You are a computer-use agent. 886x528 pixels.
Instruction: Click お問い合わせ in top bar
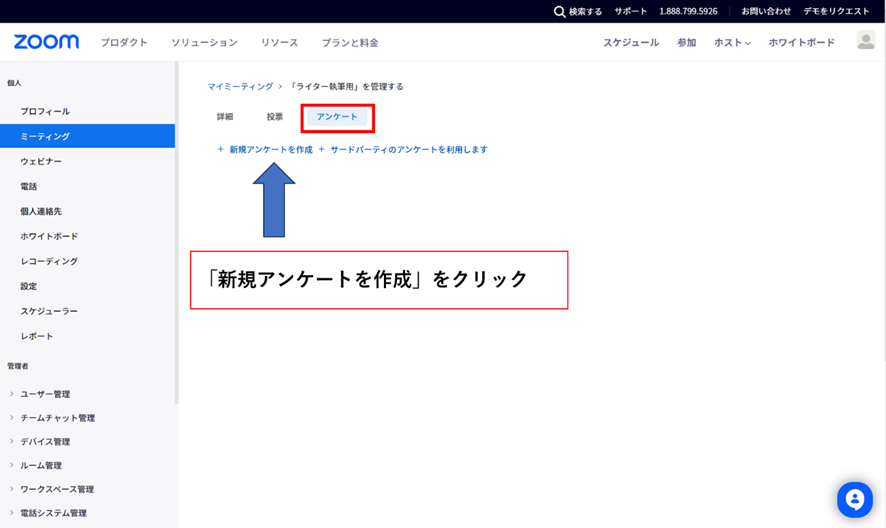pos(766,11)
